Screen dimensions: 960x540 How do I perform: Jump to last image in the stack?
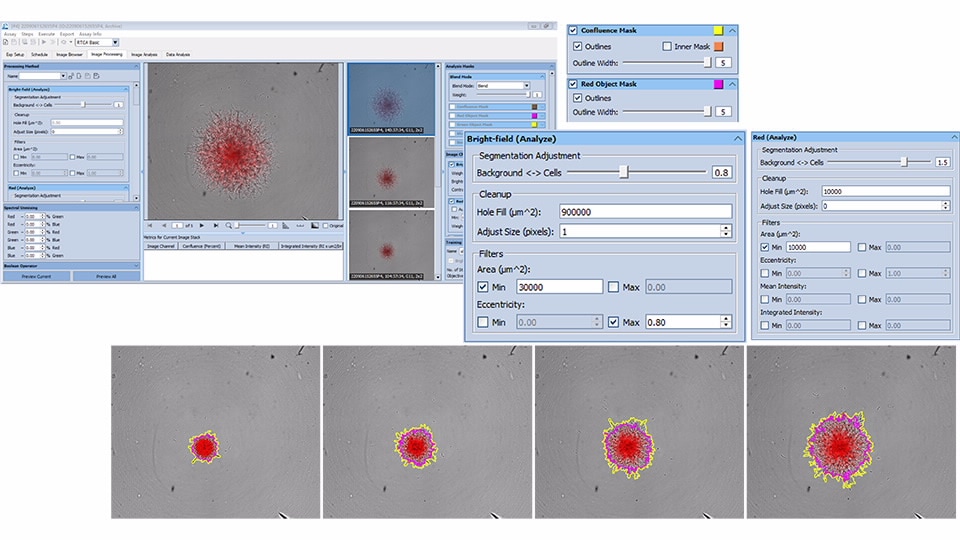click(216, 226)
